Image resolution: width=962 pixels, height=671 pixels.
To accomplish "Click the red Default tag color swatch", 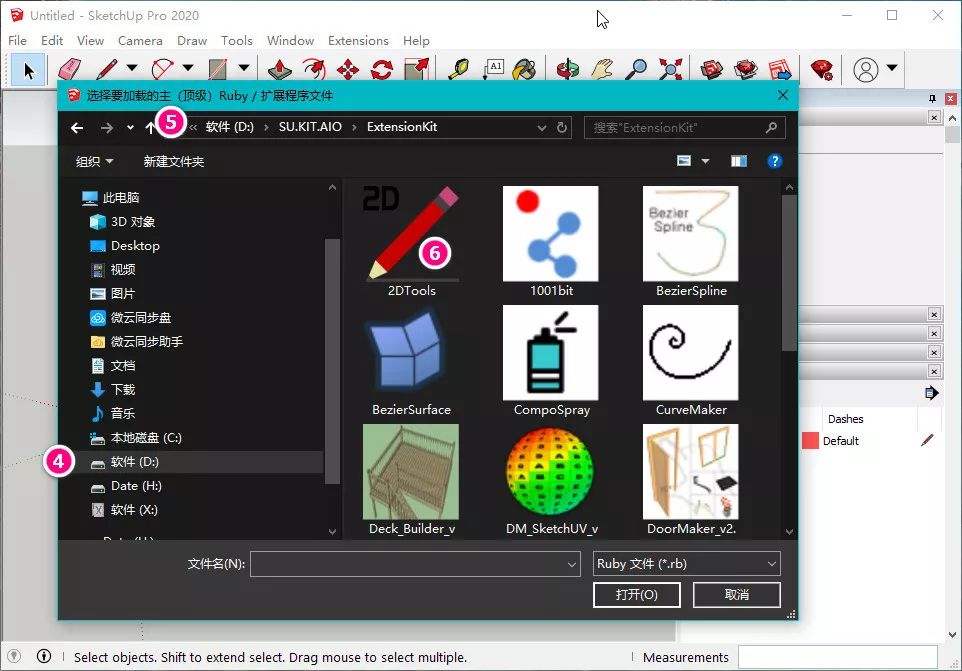I will click(810, 440).
